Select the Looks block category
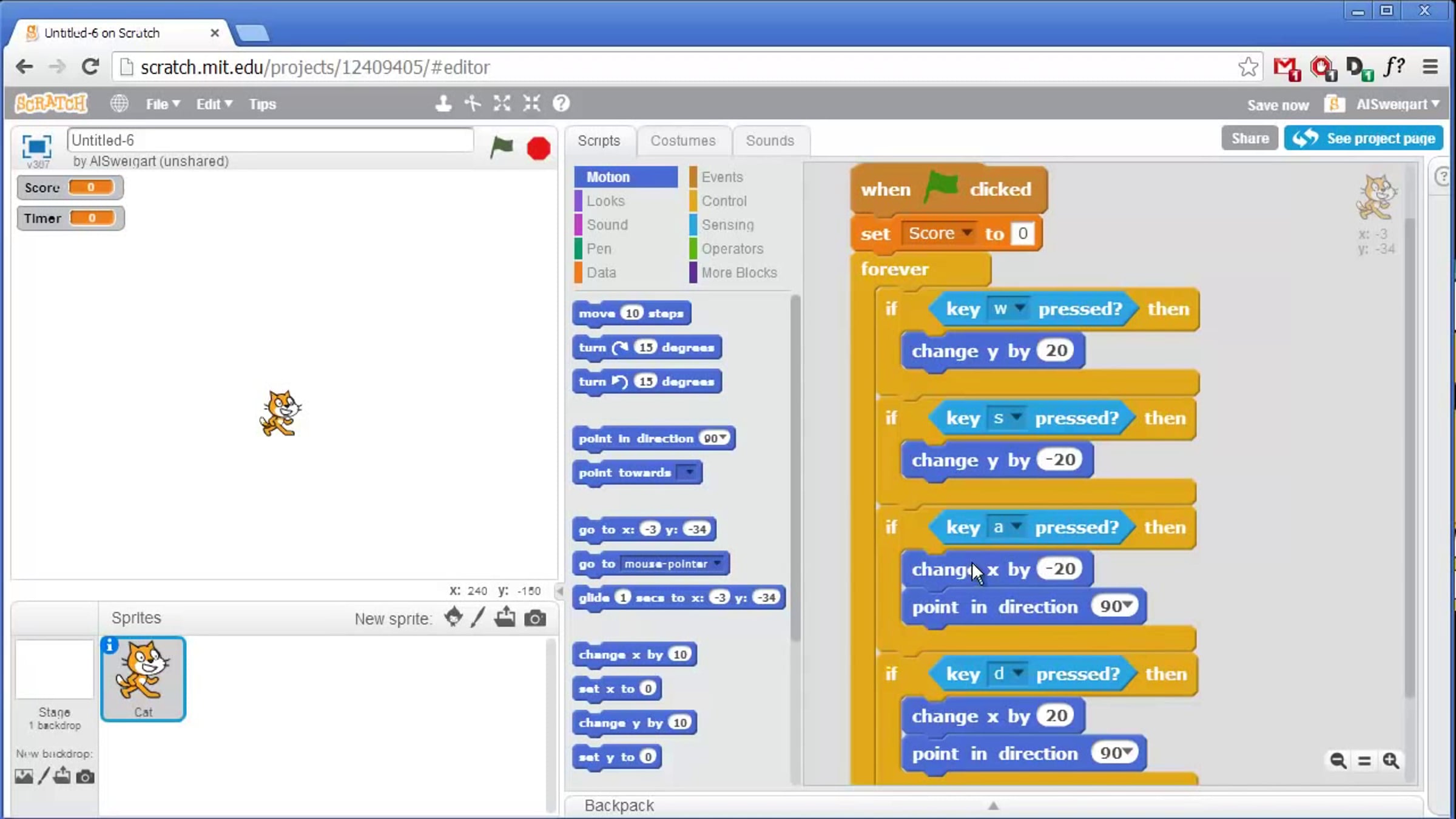This screenshot has width=1456, height=819. pos(625,201)
